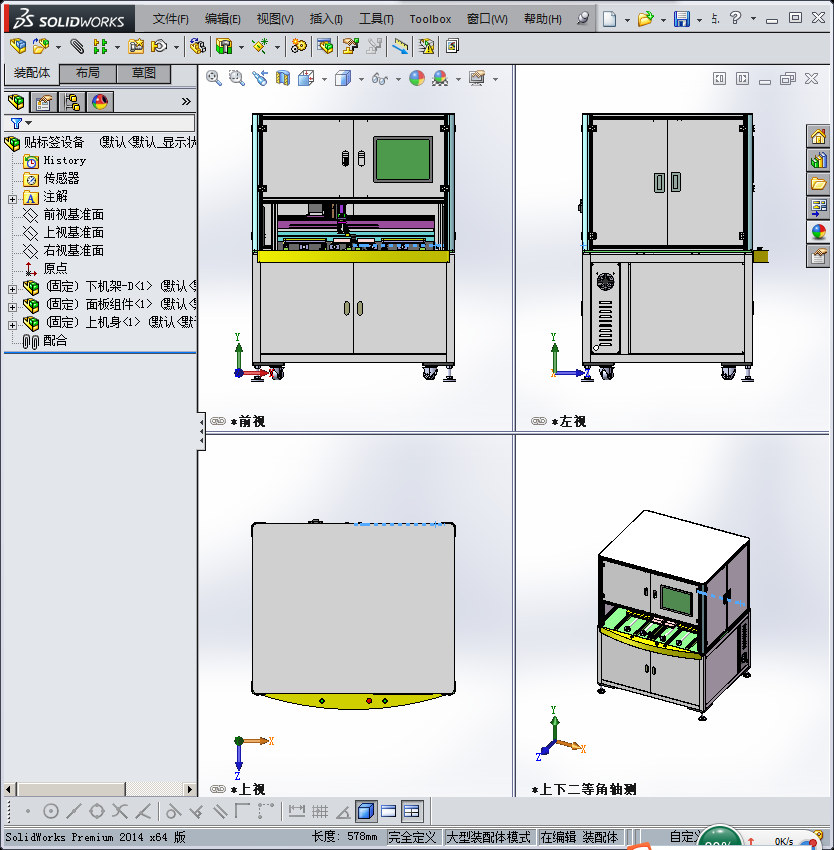Viewport: 834px width, 850px height.
Task: Switch to the 布局 tab
Action: coord(87,73)
